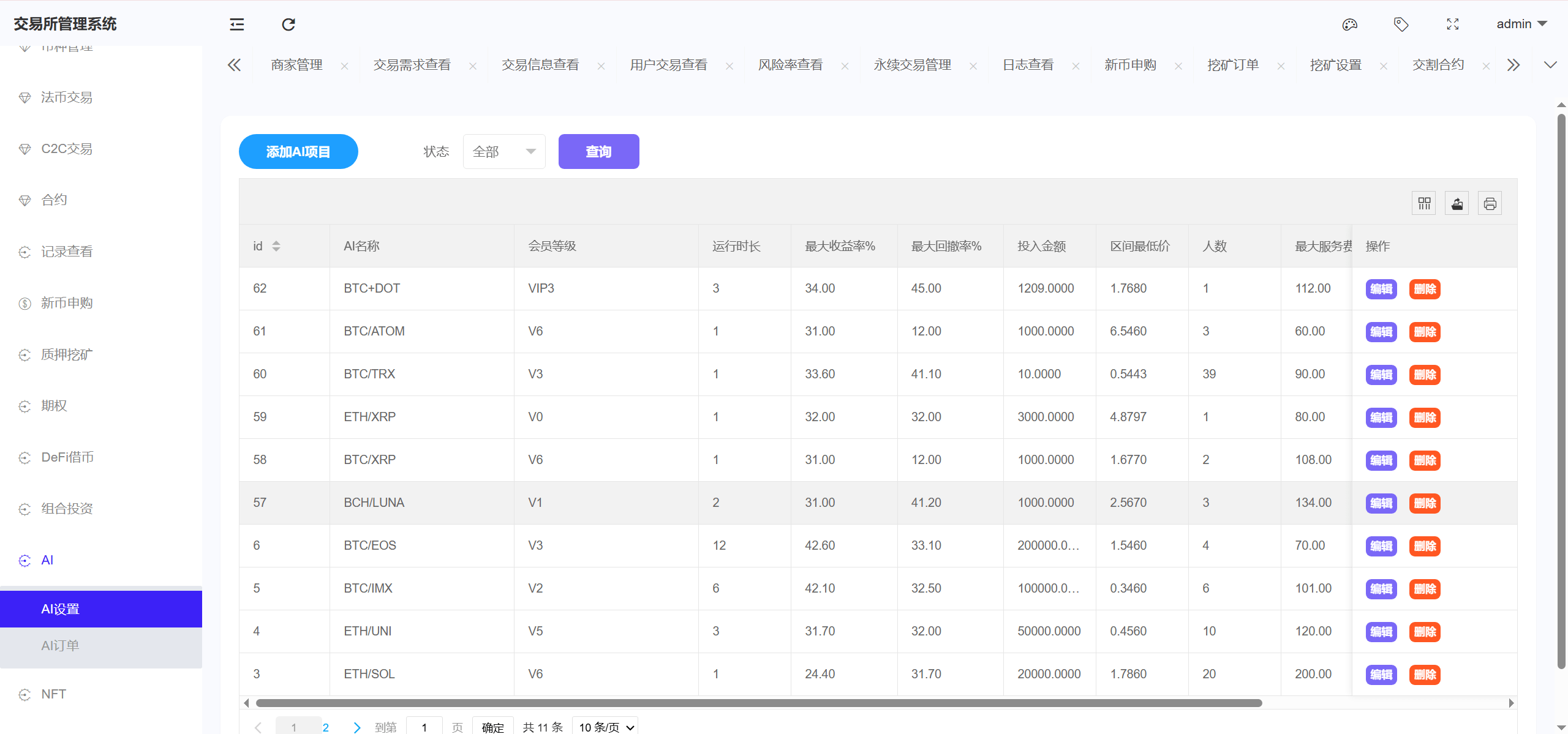
Task: Open the theme palette icon
Action: (1350, 24)
